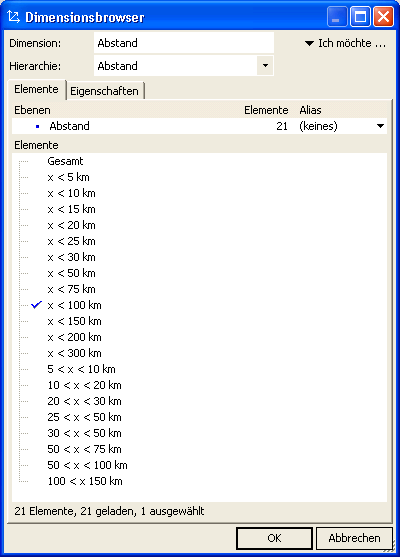Click the Abbrechen button

354,538
